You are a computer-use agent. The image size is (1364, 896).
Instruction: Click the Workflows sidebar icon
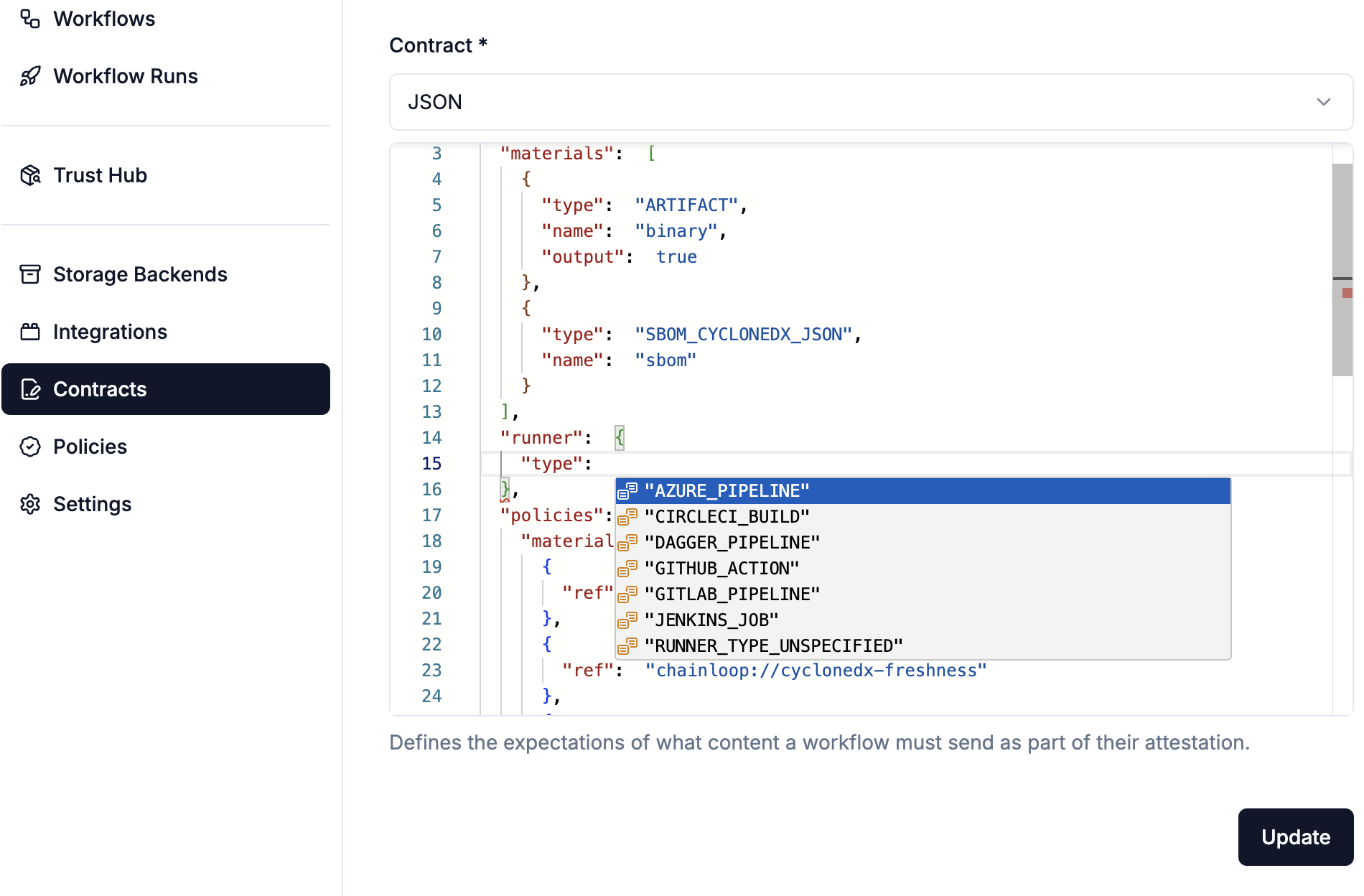click(x=30, y=19)
